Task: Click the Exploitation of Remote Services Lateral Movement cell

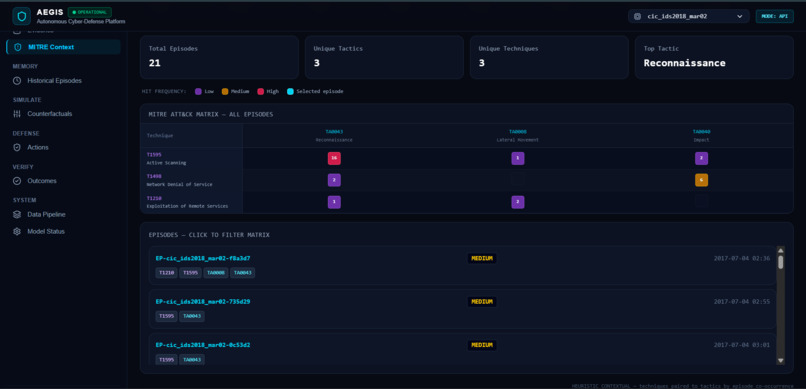Action: point(518,202)
